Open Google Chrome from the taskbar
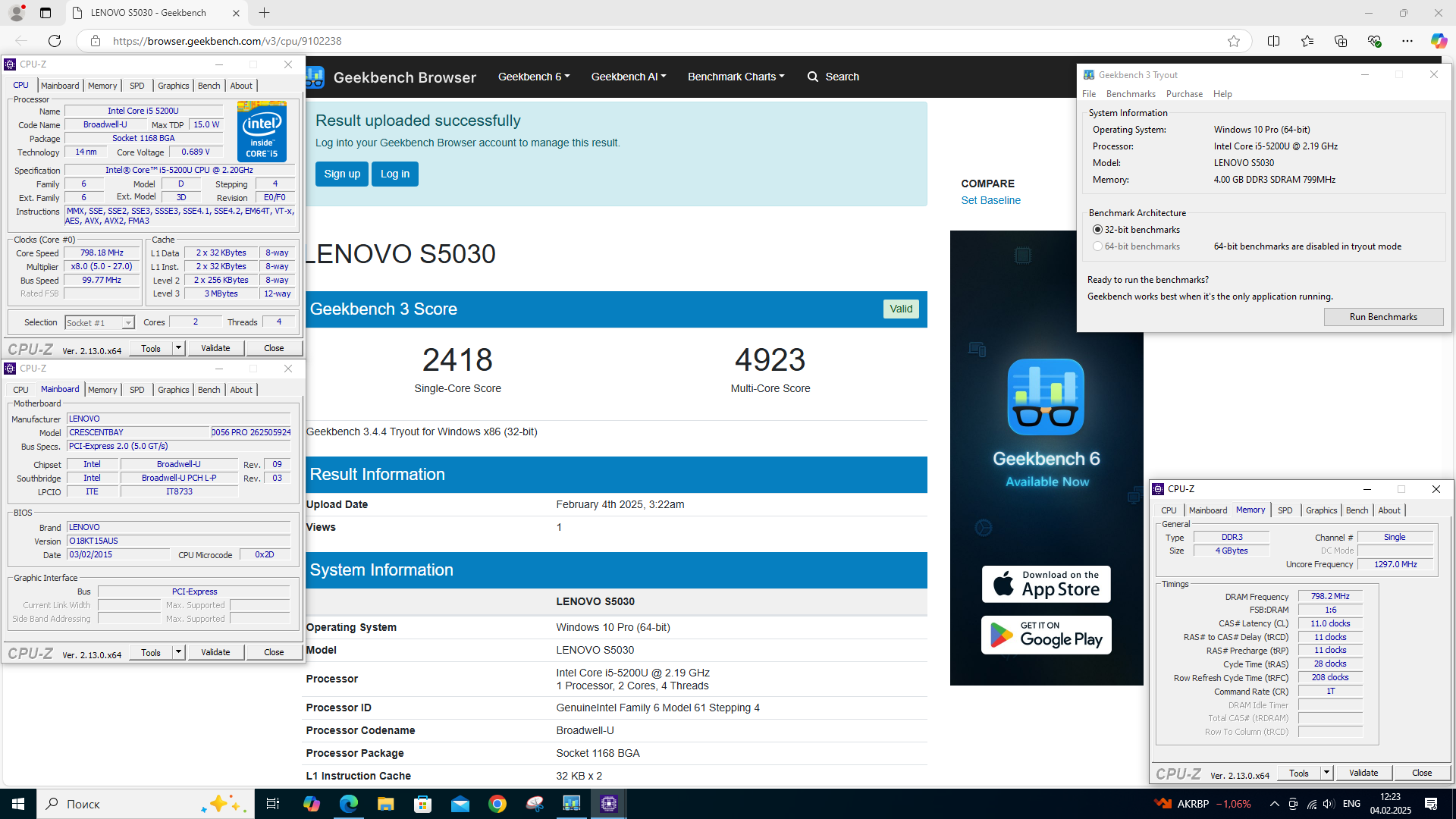This screenshot has height=819, width=1456. [497, 804]
